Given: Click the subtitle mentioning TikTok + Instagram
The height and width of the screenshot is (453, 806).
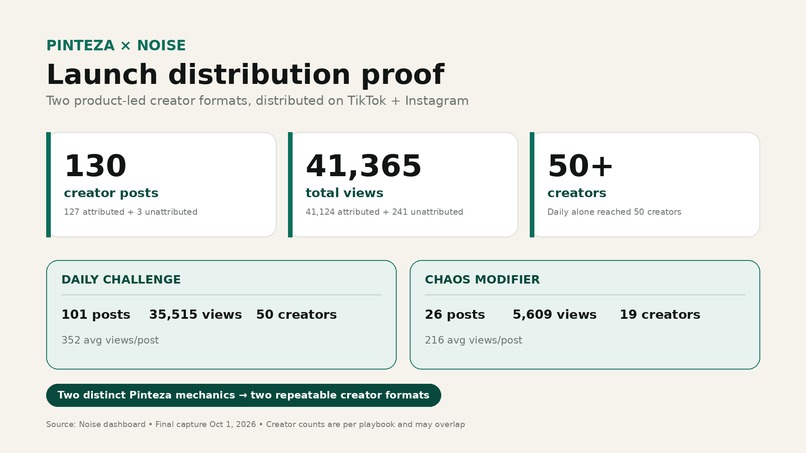Looking at the screenshot, I should coord(257,101).
